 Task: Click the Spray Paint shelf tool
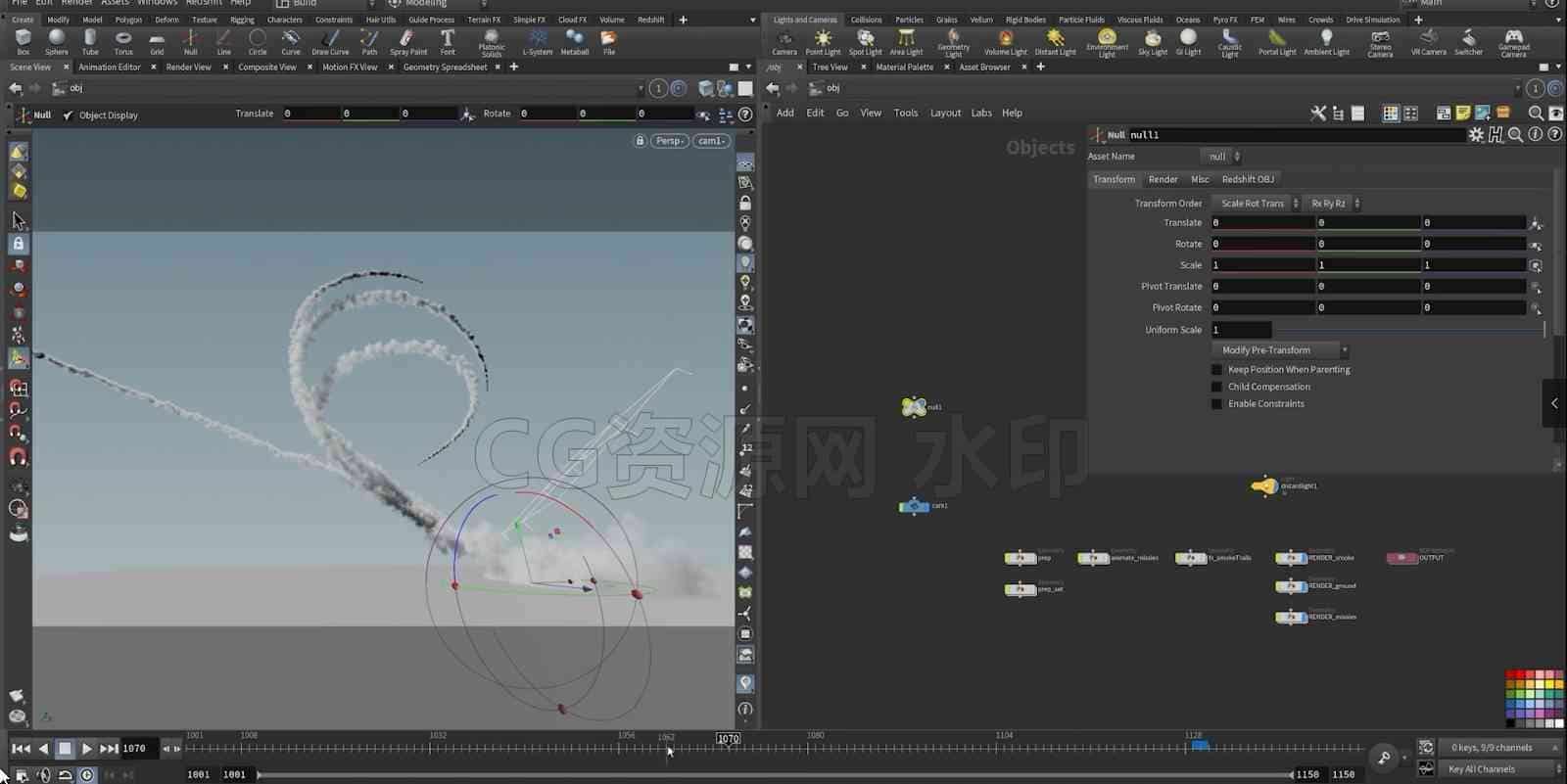pos(408,41)
